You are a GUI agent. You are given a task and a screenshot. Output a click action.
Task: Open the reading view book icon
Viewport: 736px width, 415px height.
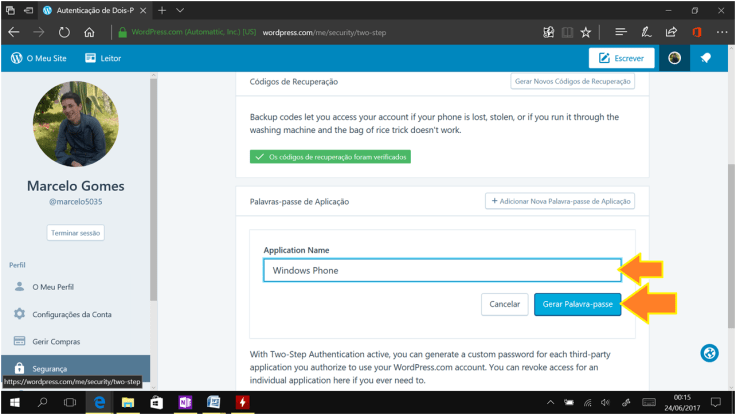click(x=566, y=32)
